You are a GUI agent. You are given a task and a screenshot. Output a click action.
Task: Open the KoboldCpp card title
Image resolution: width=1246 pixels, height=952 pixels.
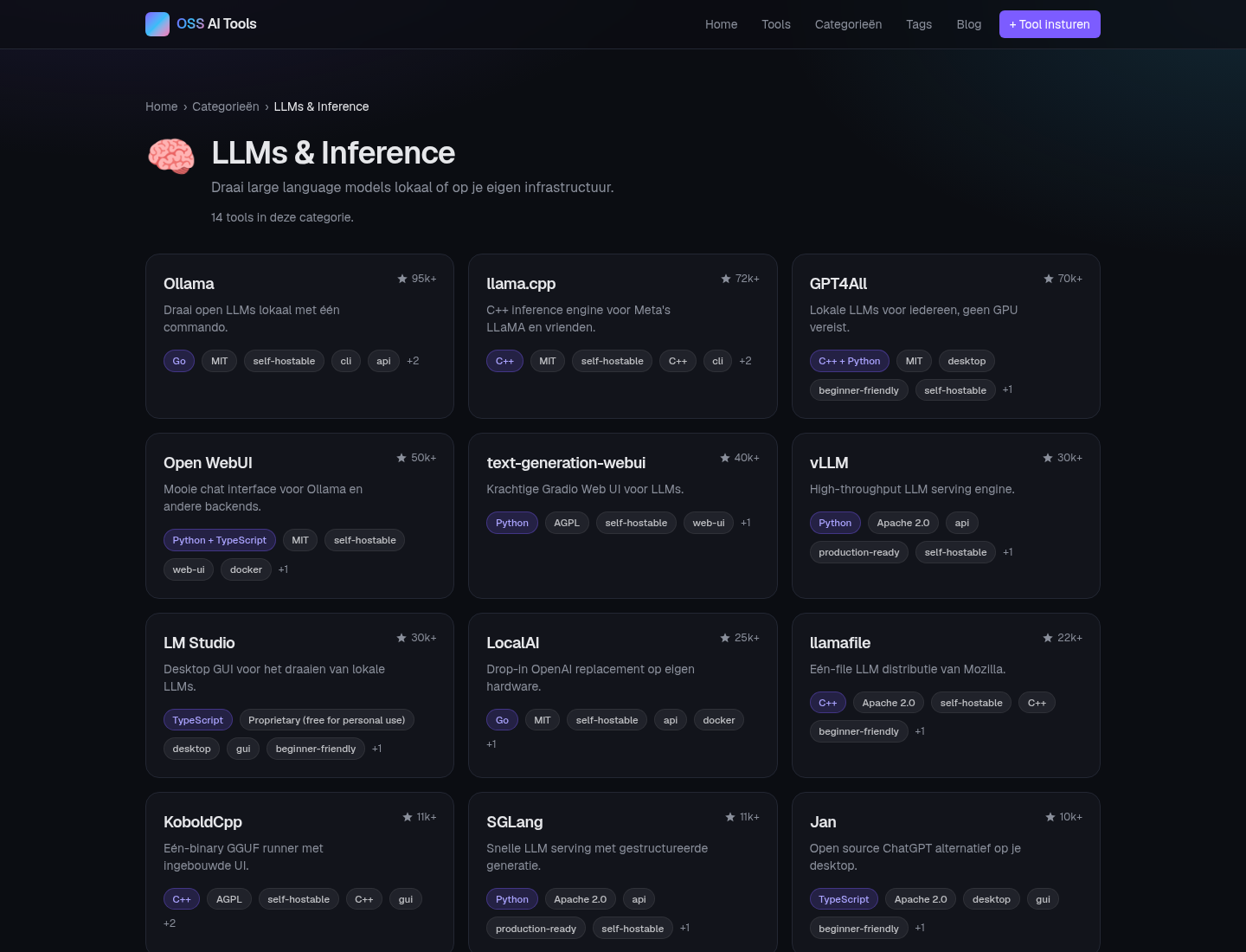pyautogui.click(x=202, y=822)
